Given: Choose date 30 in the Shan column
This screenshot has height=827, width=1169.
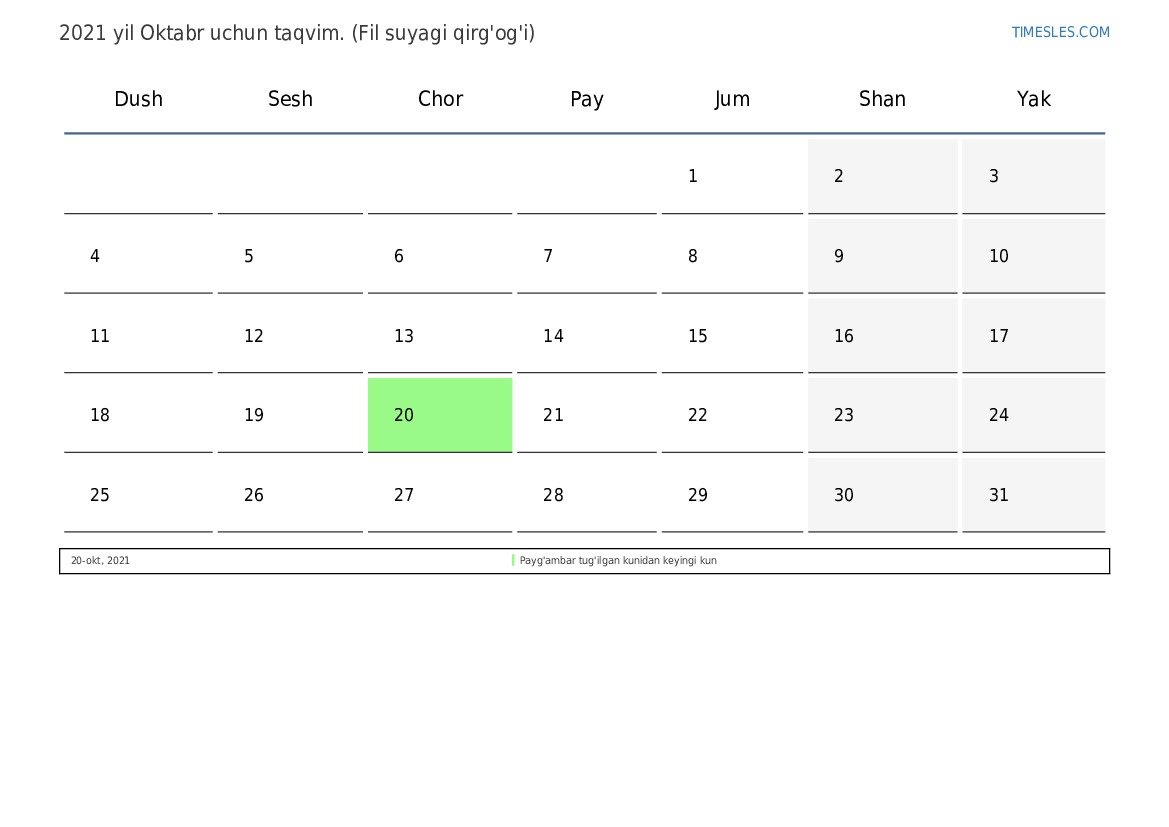Looking at the screenshot, I should (x=883, y=494).
